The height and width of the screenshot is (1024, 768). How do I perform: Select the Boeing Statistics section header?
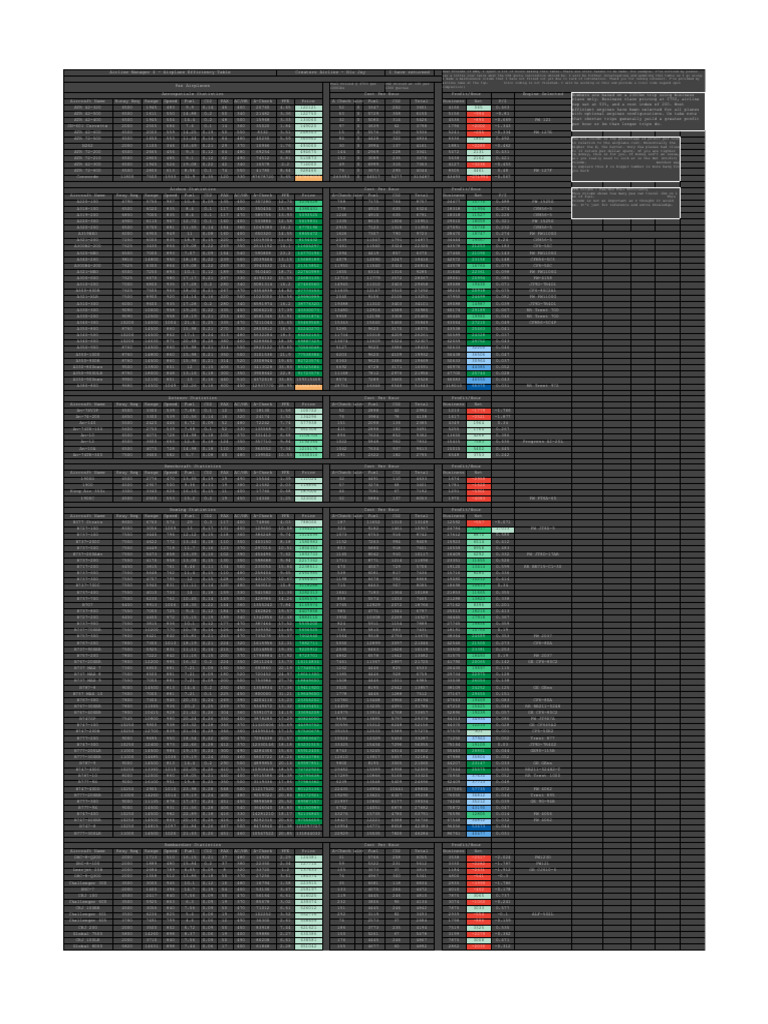coord(193,509)
